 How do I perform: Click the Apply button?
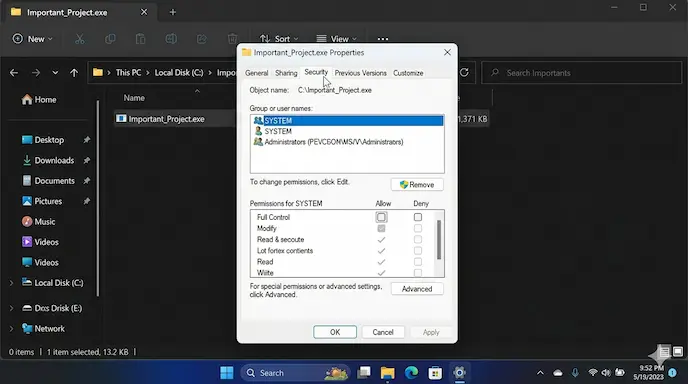[431, 332]
